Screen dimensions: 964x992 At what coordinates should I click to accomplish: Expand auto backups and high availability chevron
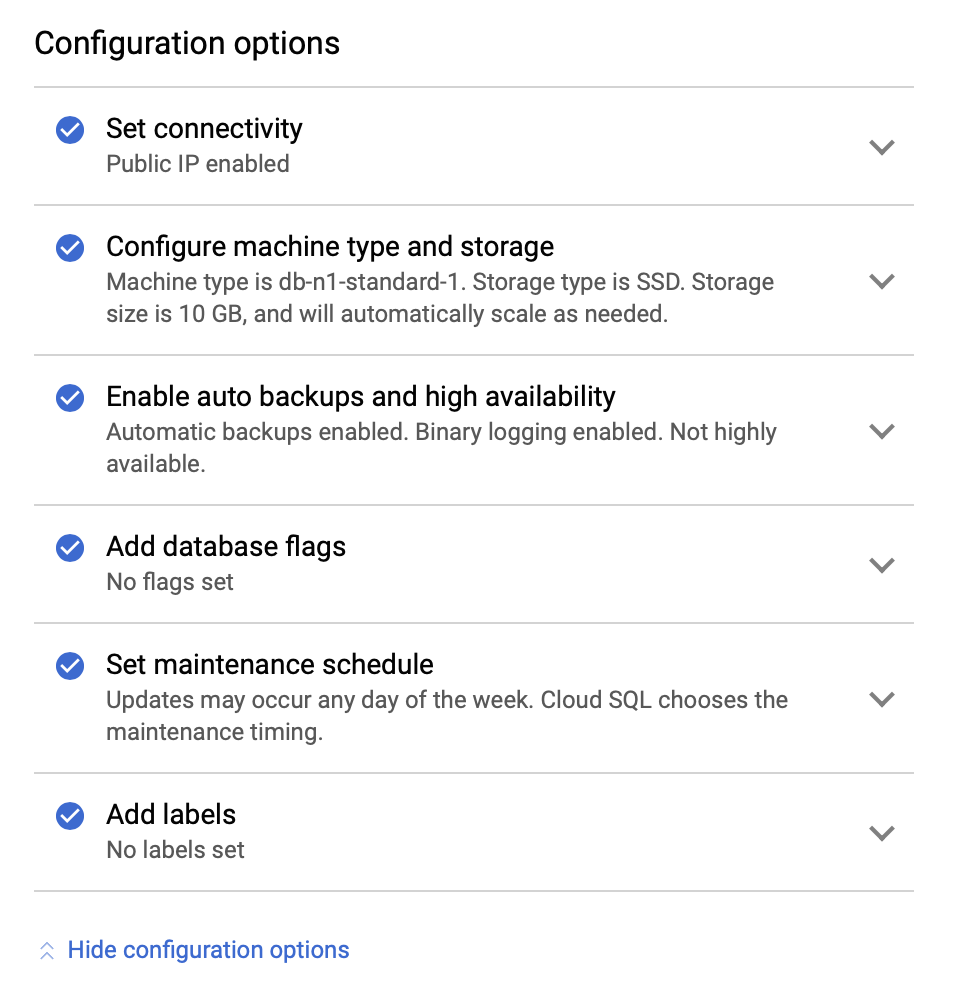[882, 431]
